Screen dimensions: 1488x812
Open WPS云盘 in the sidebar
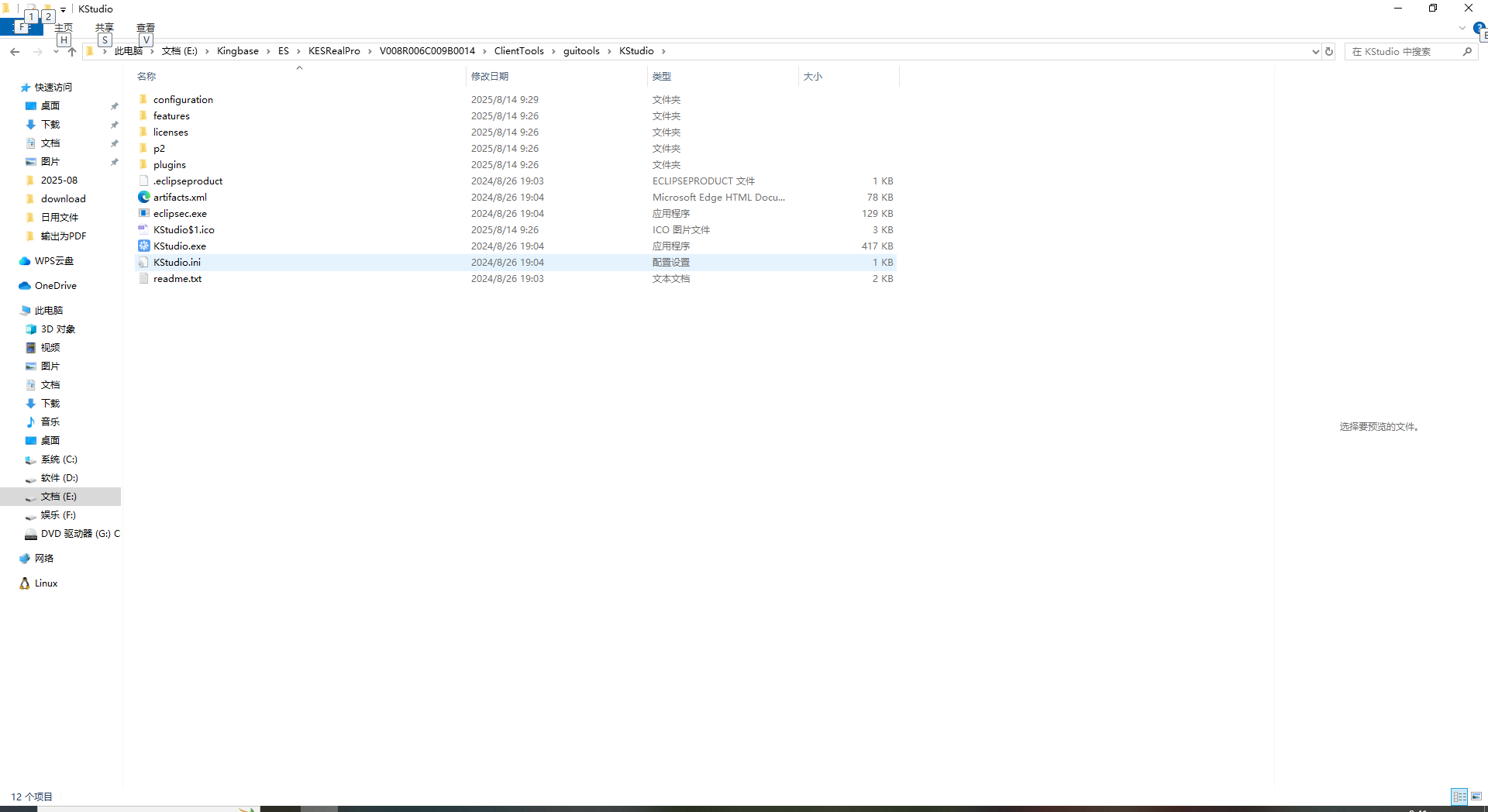click(x=53, y=261)
